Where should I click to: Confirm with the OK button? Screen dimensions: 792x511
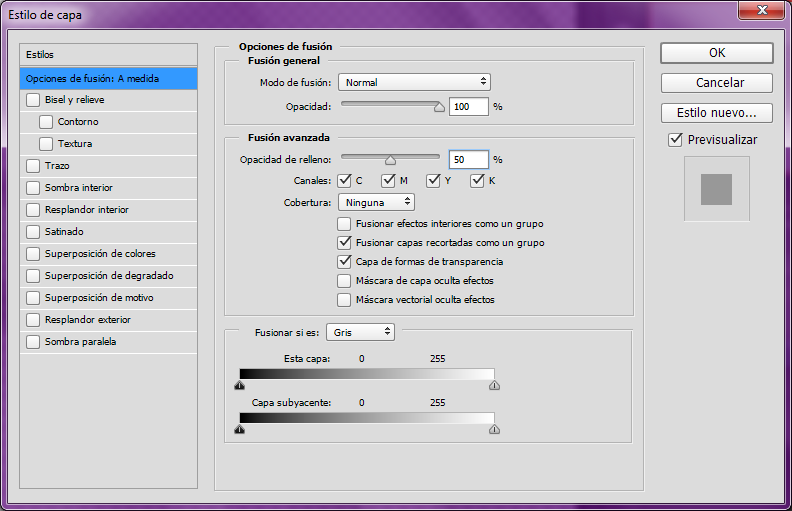tap(717, 53)
